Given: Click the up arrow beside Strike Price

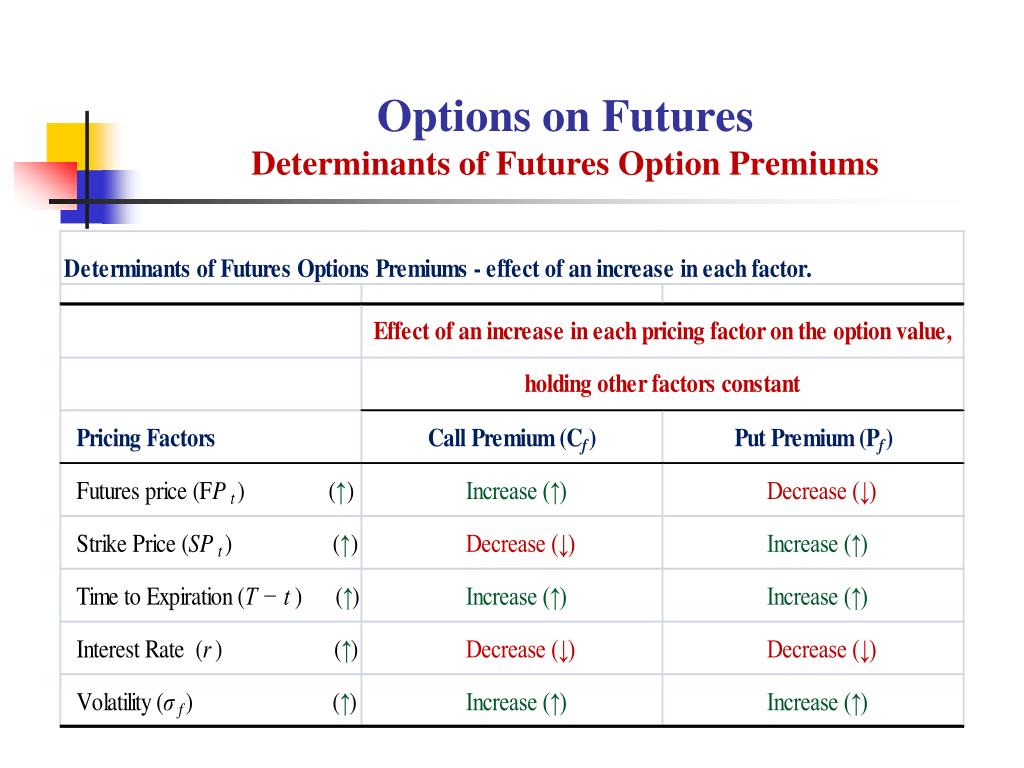Looking at the screenshot, I should point(345,545).
